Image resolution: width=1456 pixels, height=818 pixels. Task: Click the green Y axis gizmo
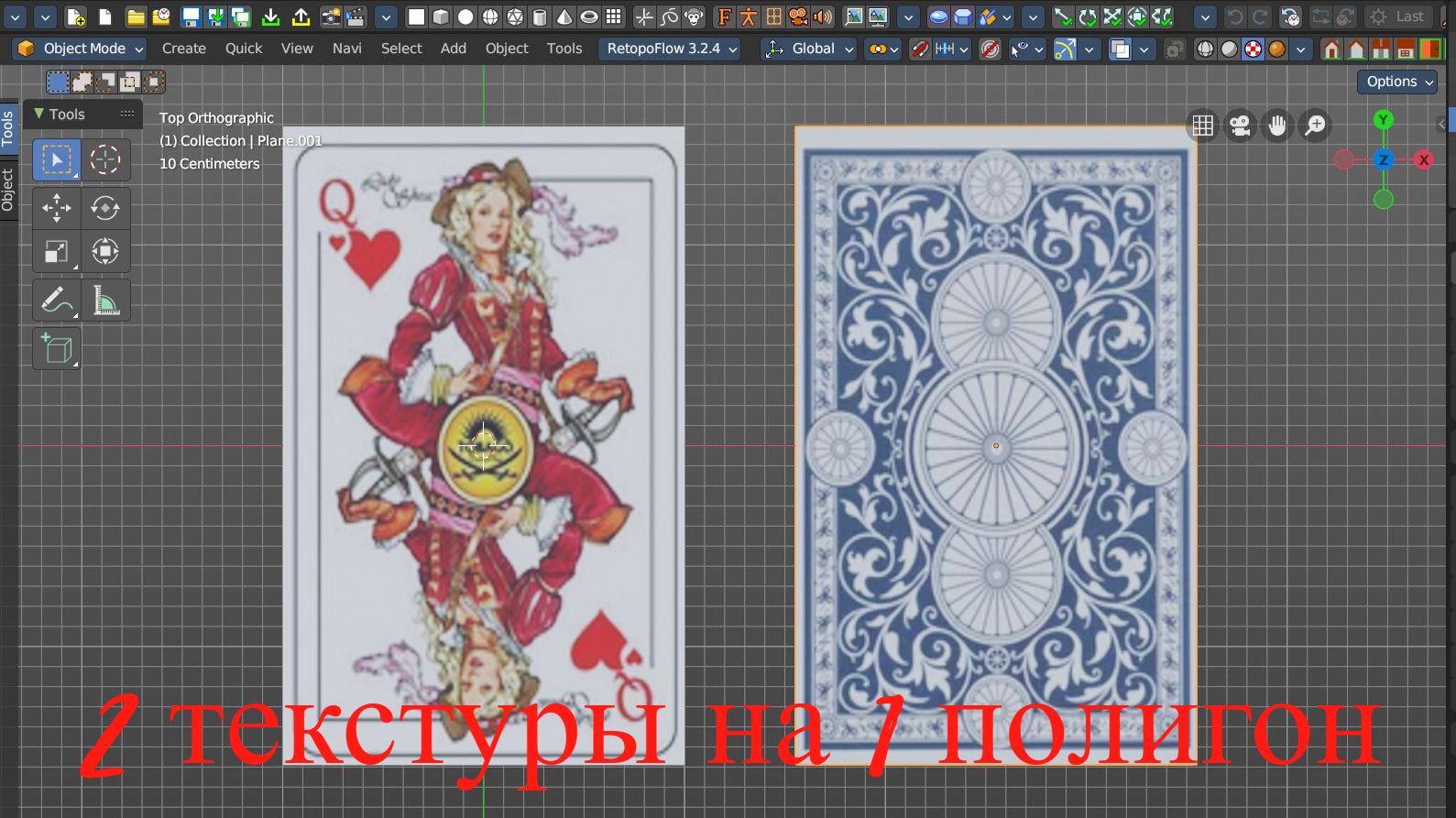point(1384,120)
